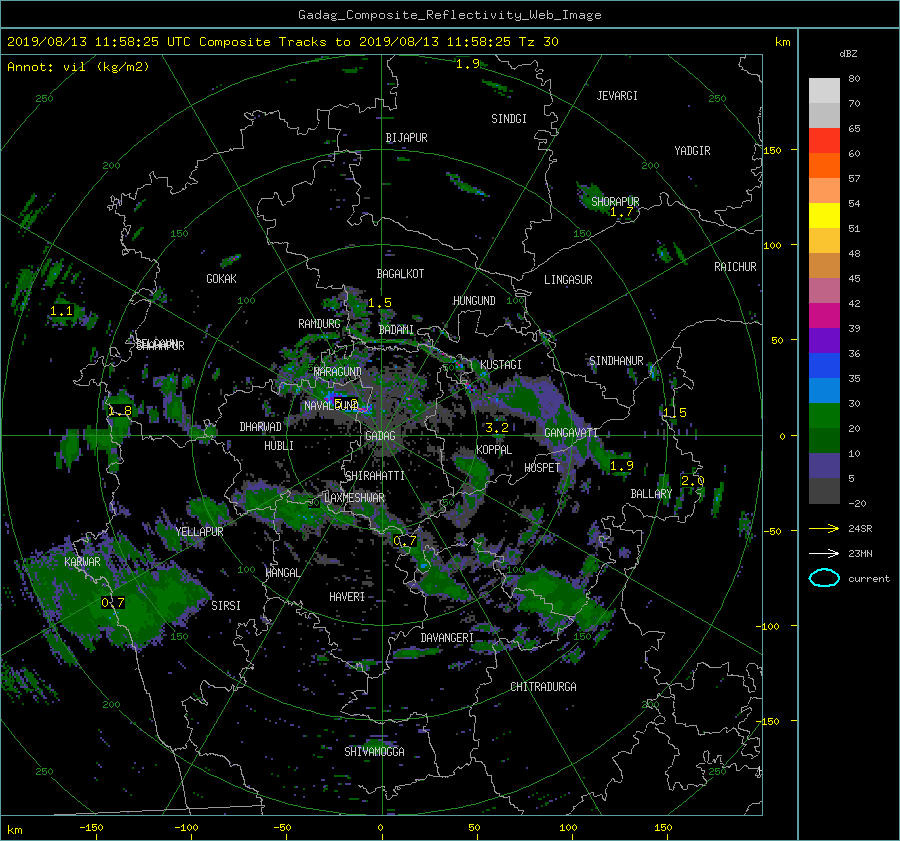The width and height of the screenshot is (900, 841).
Task: Click the 1.1 VIL value at far west
Action: tap(61, 311)
